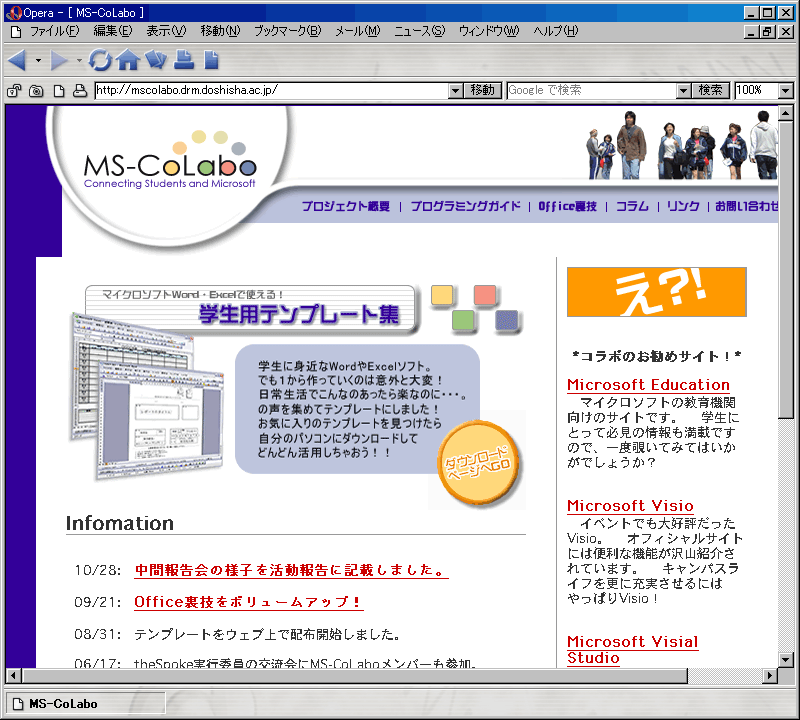Click the orange え?! banner

(657, 292)
